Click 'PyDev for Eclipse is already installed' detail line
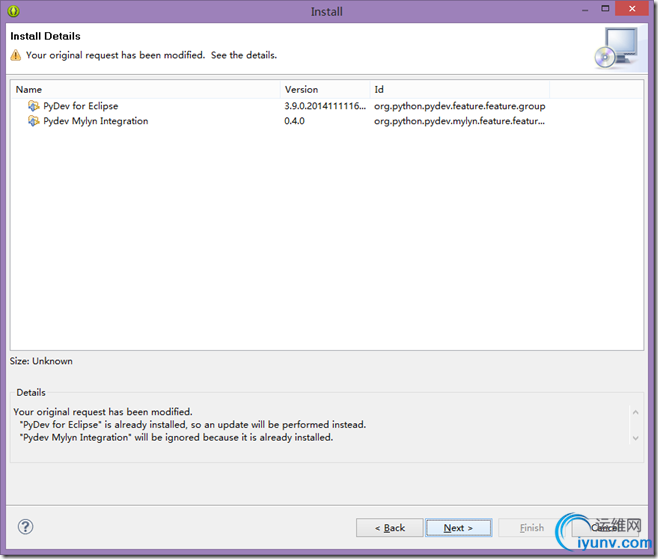 [x=193, y=425]
